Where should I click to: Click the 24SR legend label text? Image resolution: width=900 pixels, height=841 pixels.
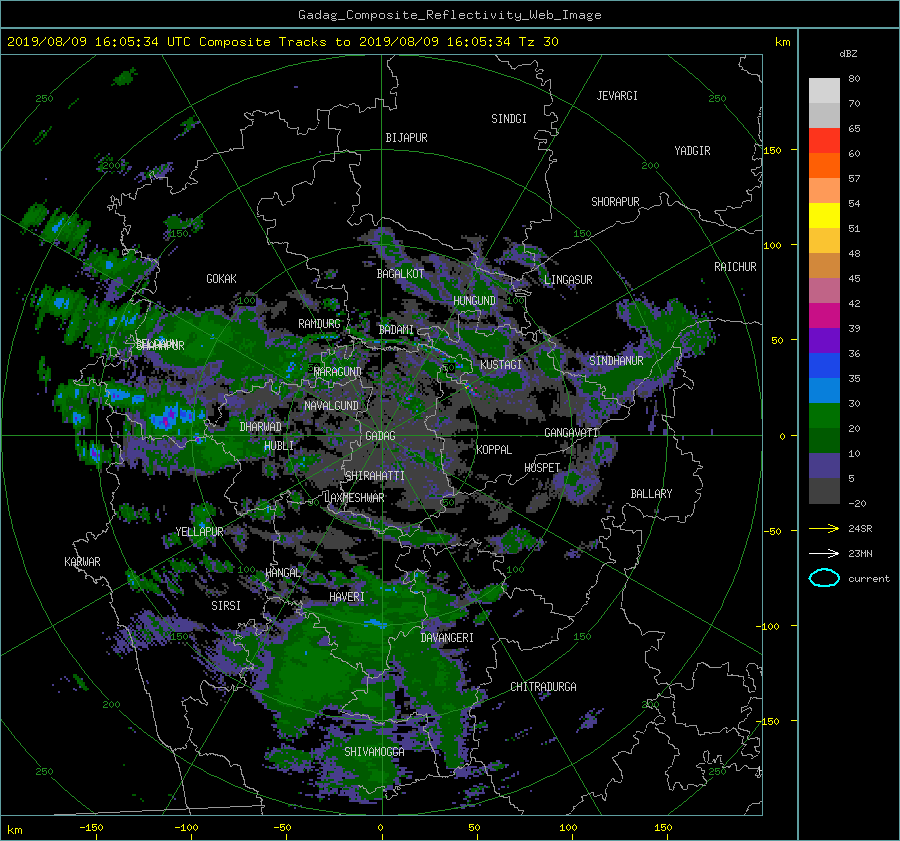860,528
